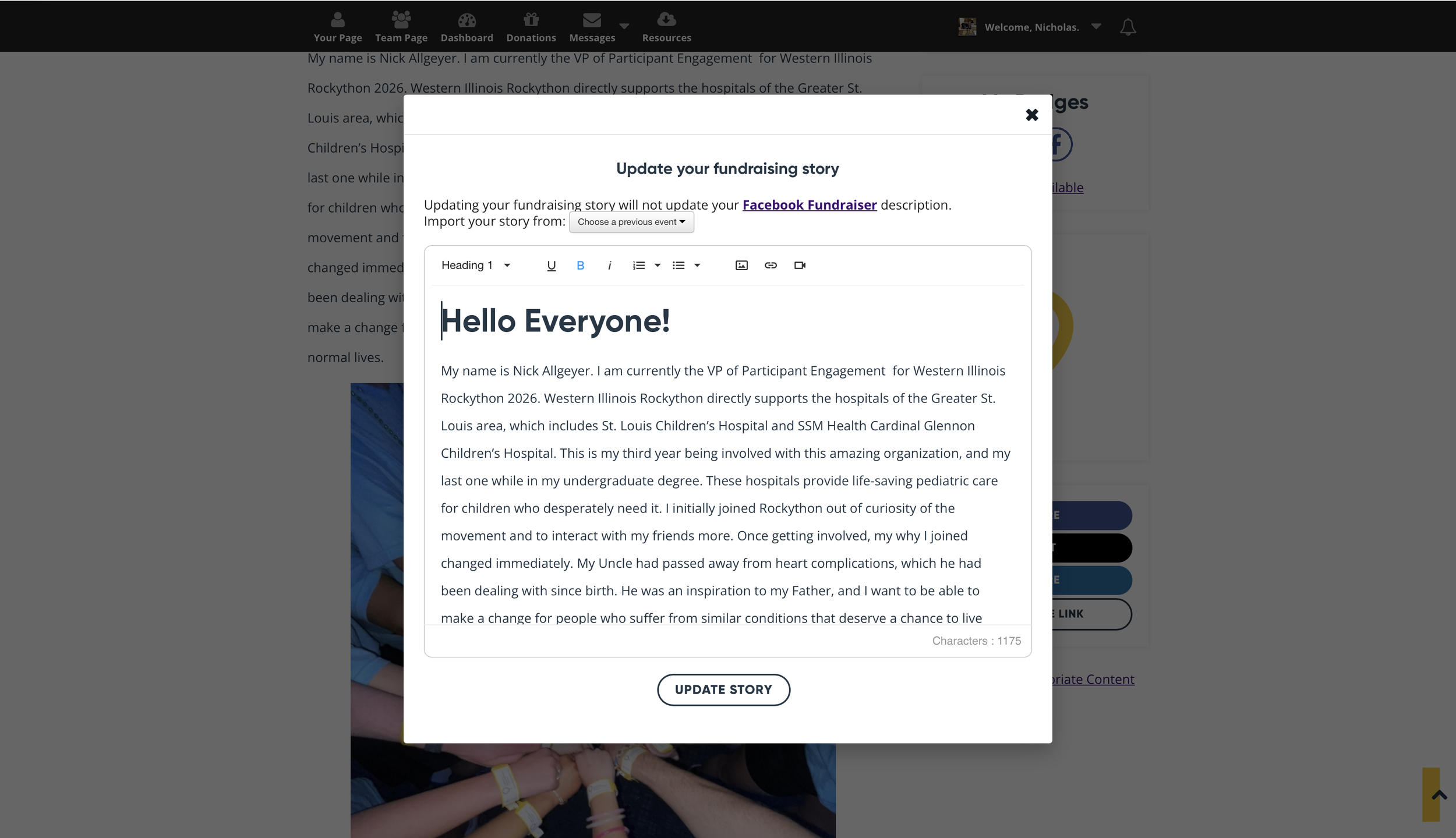Insert a bulleted list
Screen dimensions: 1456x838
[678, 266]
